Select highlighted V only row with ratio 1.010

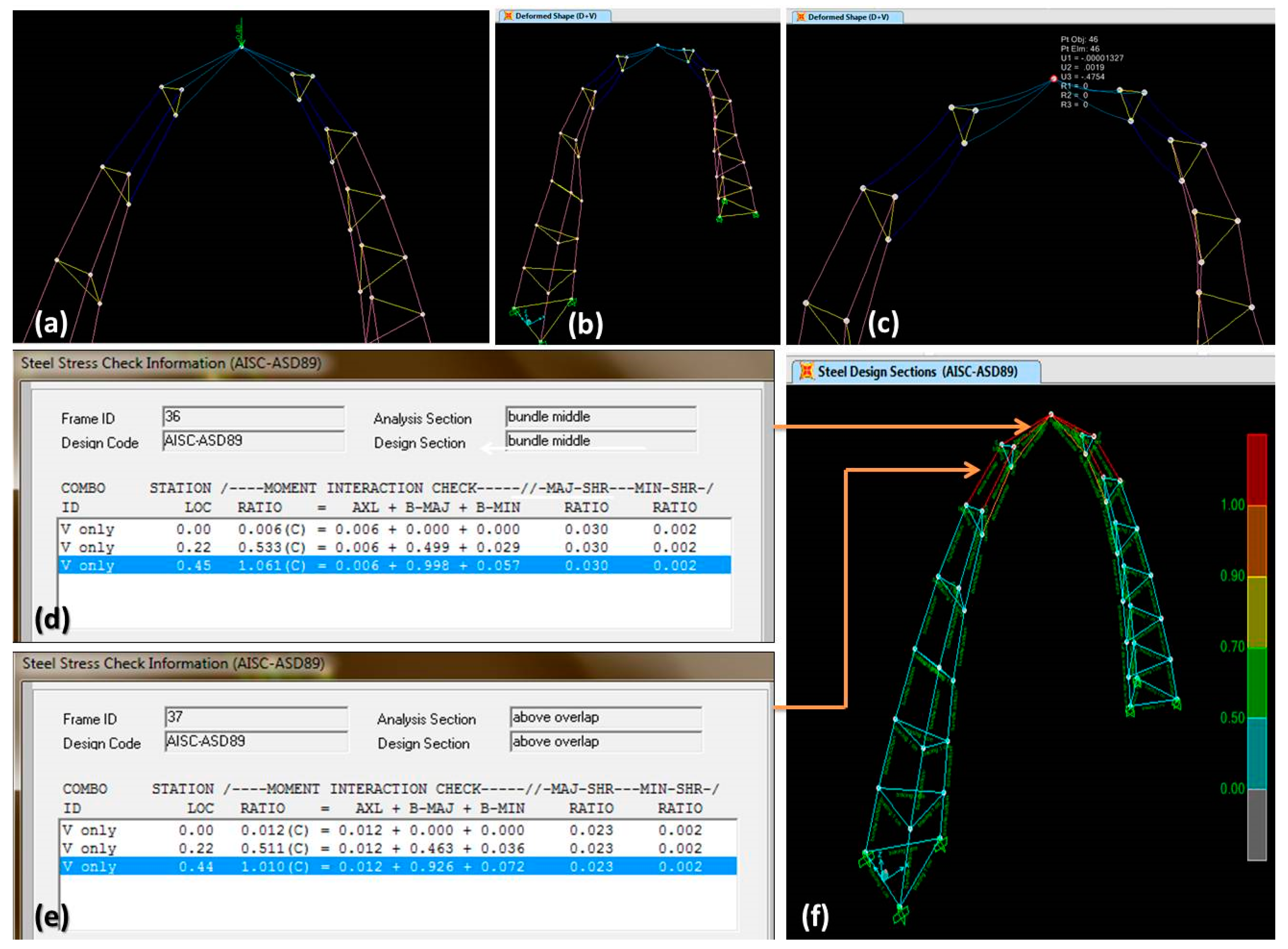point(397,866)
